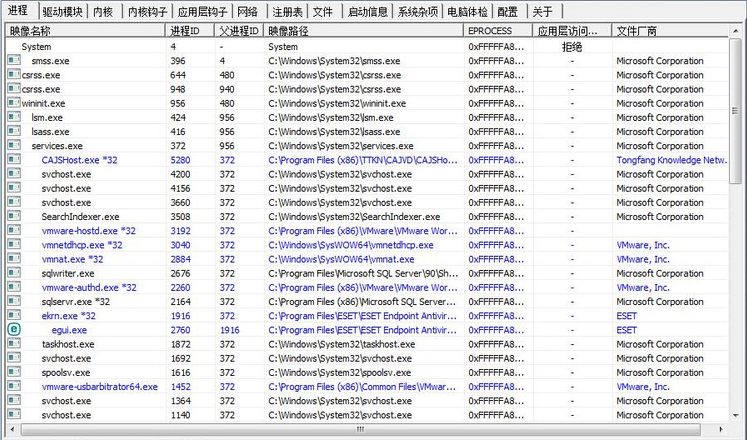Select svchost.exe with PID 1140

pyautogui.click(x=66, y=415)
